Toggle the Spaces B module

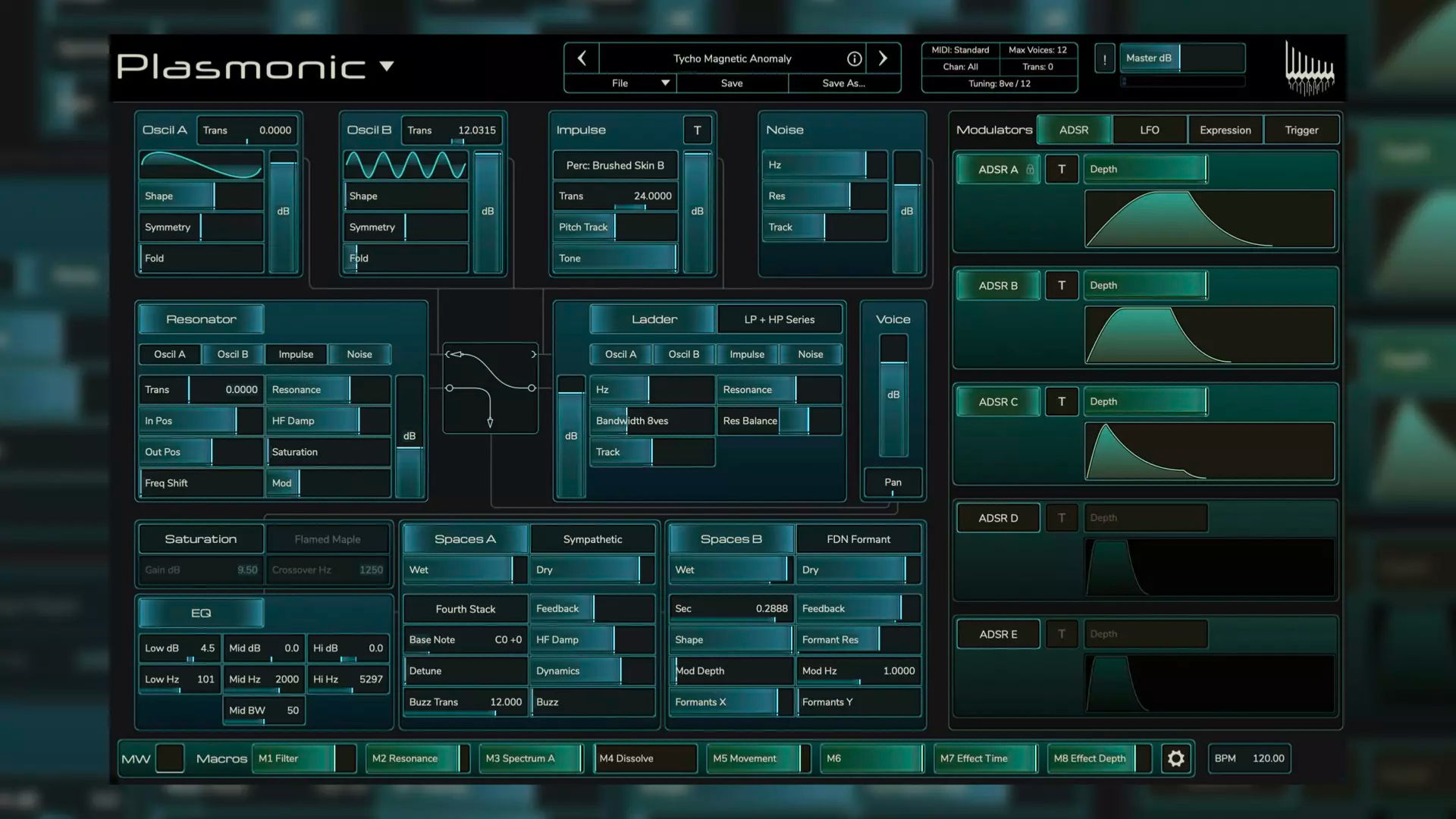(x=731, y=539)
